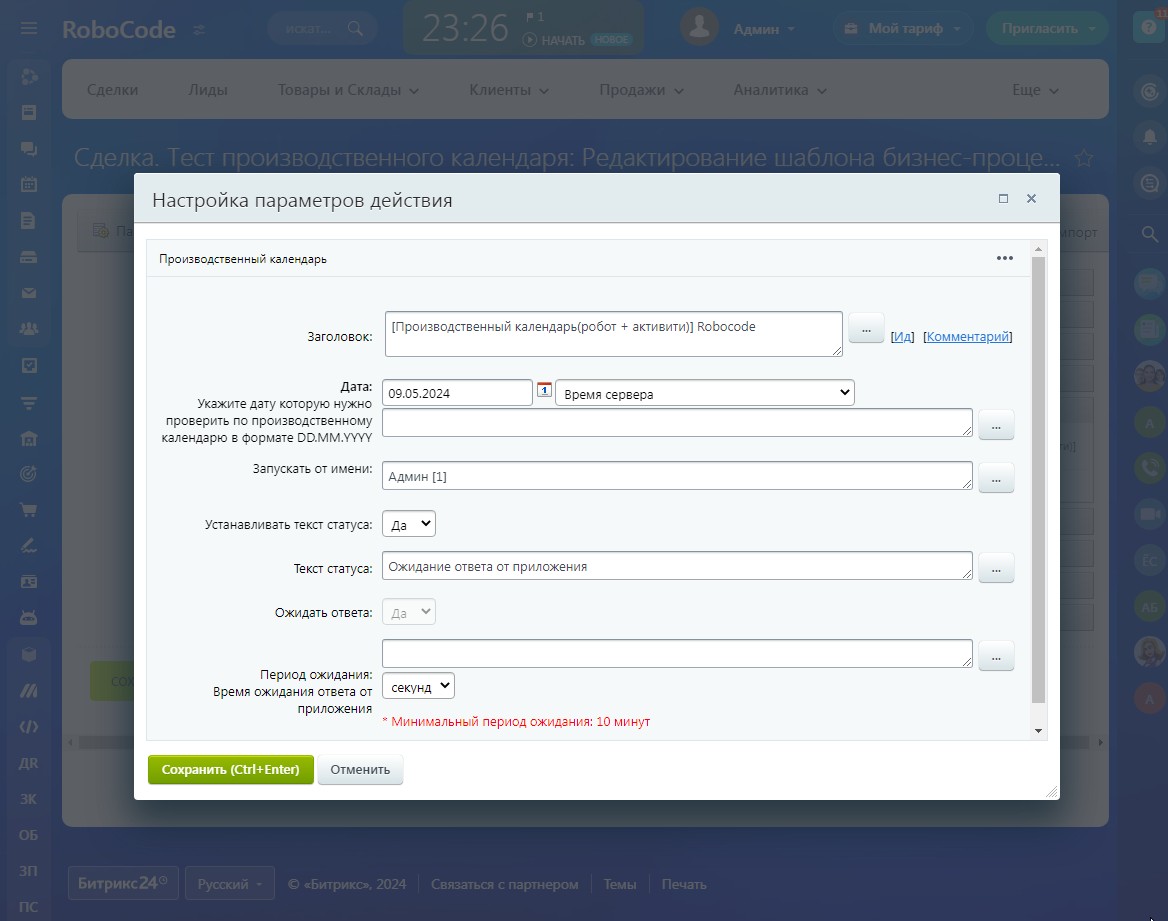Click the calendar date picker icon
This screenshot has width=1168, height=921.
click(x=544, y=390)
